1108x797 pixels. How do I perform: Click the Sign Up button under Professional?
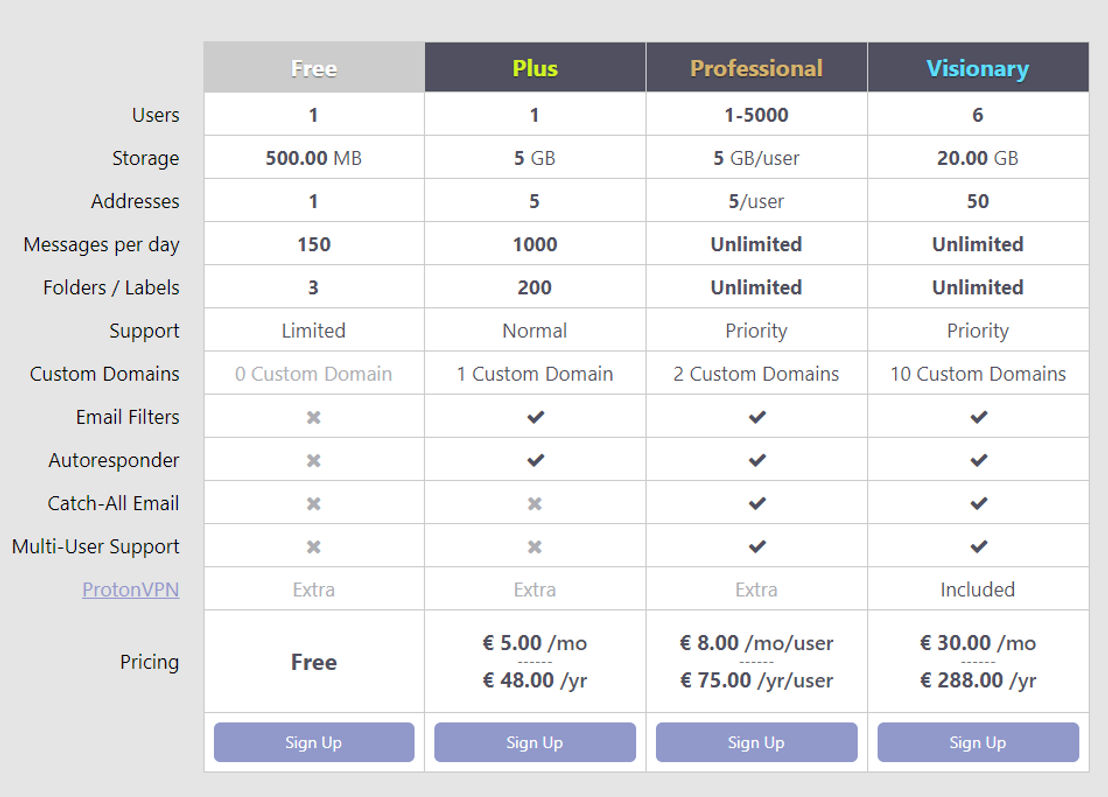point(756,742)
